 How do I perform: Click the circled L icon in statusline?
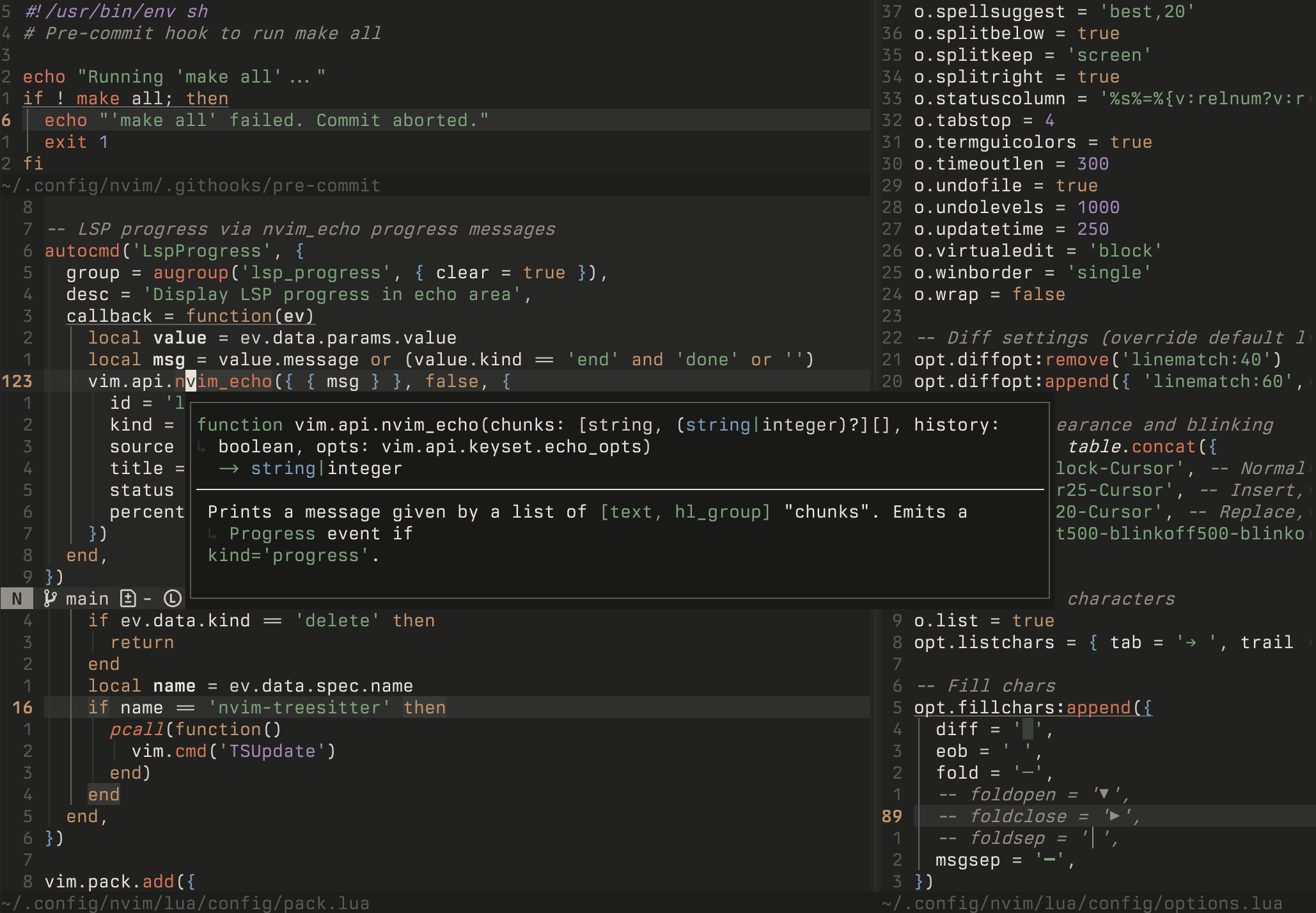click(x=173, y=599)
